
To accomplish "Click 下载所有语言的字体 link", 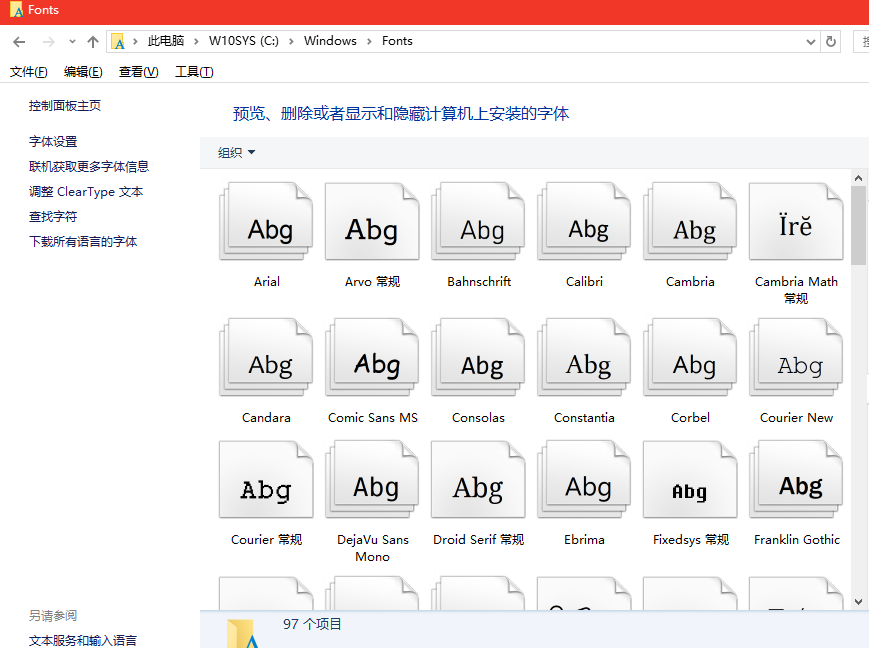I will [x=83, y=242].
